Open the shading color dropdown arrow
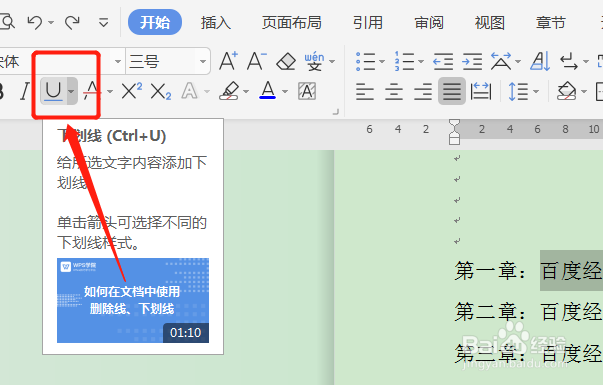 [x=584, y=91]
